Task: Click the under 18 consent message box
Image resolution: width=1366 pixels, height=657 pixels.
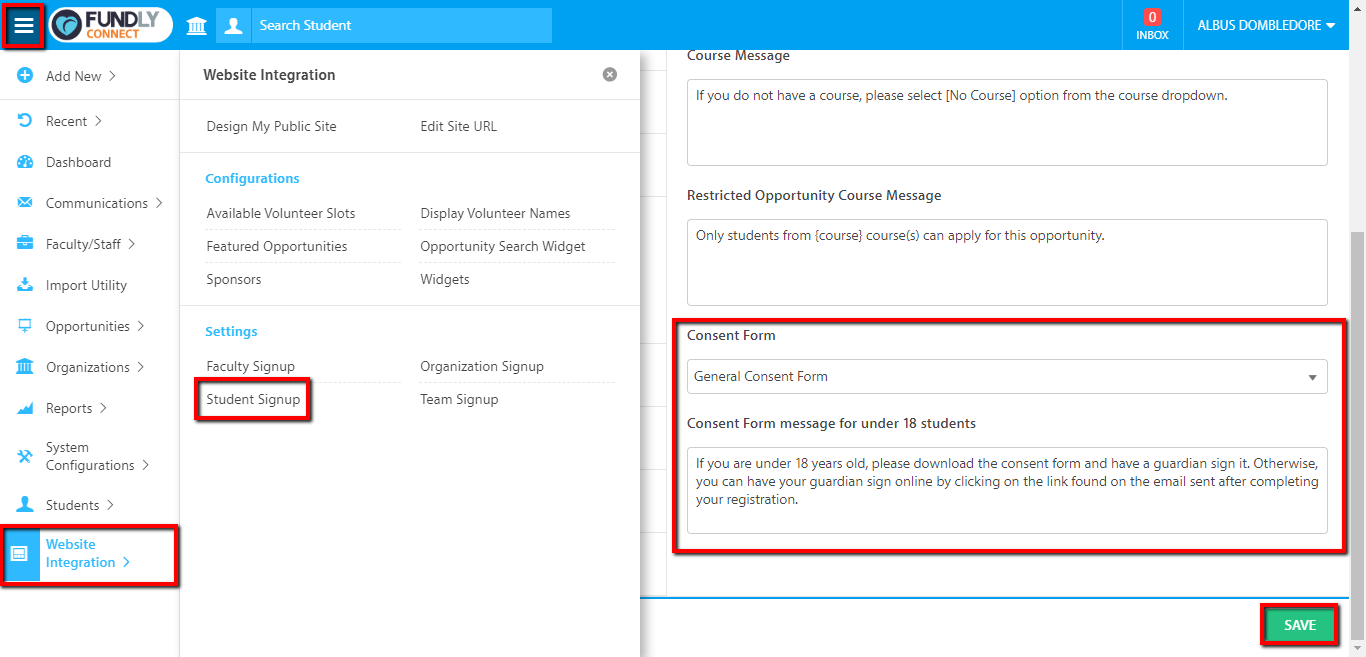Action: click(x=1007, y=490)
